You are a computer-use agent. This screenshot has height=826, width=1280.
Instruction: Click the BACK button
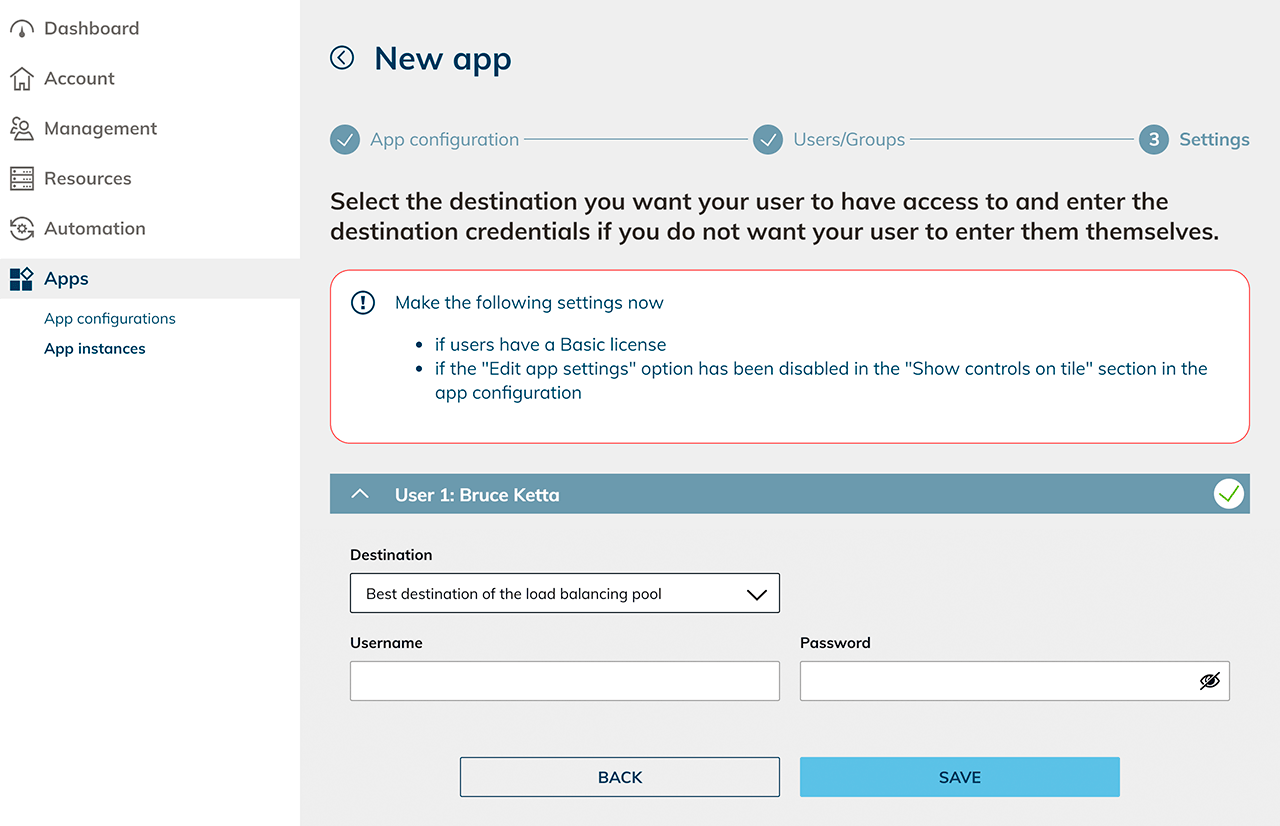click(619, 777)
